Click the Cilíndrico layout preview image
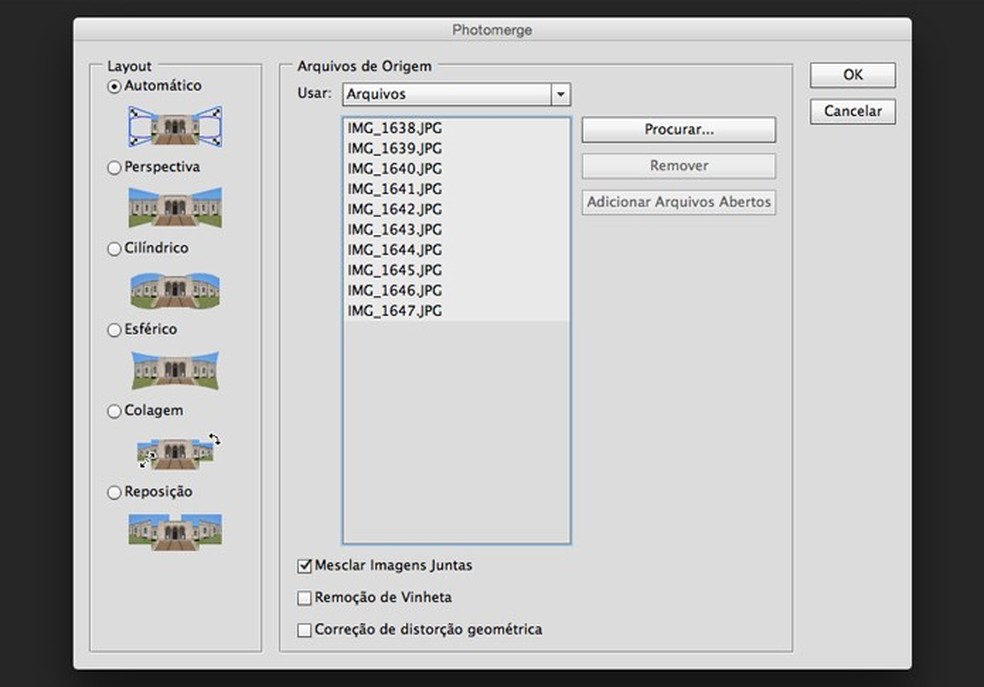This screenshot has height=687, width=984. pos(175,290)
